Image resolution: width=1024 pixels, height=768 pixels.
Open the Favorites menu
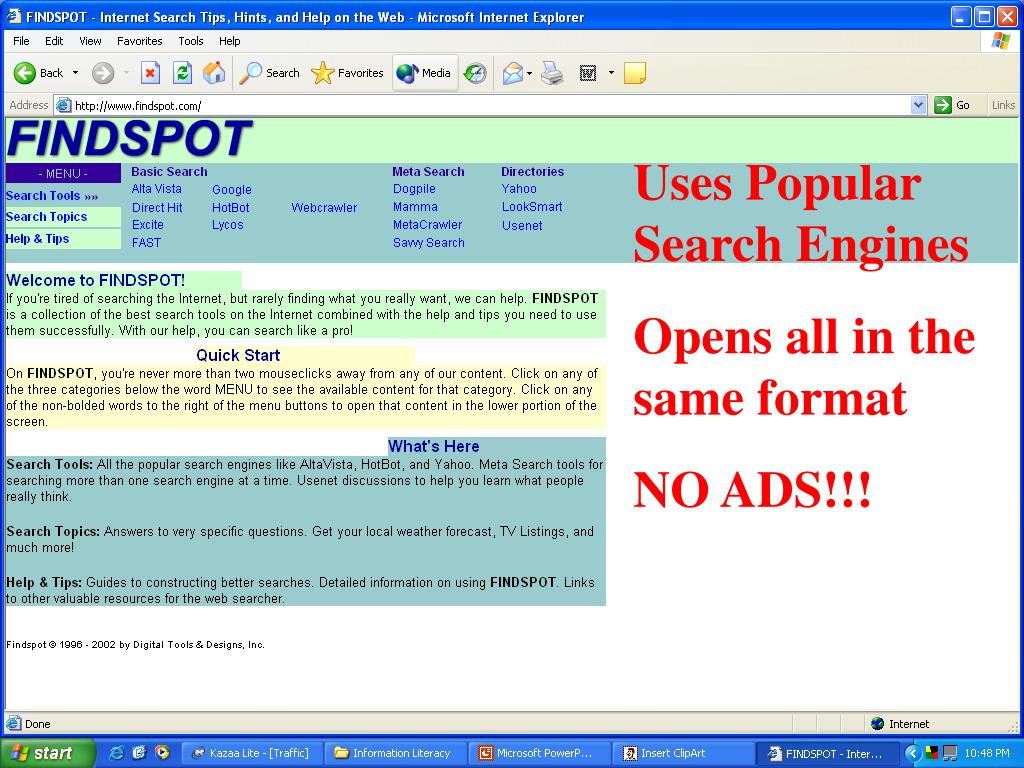tap(140, 41)
